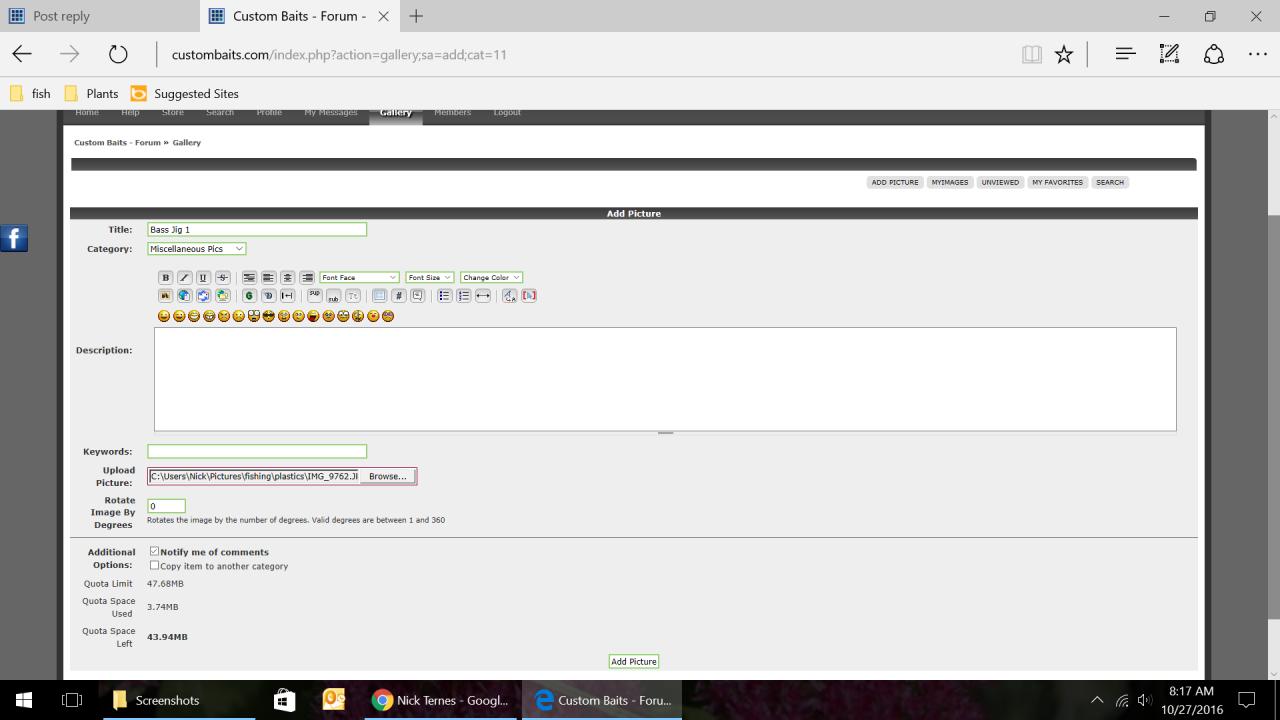The width and height of the screenshot is (1280, 720).
Task: Submit with the Add Picture button at bottom
Action: point(634,662)
